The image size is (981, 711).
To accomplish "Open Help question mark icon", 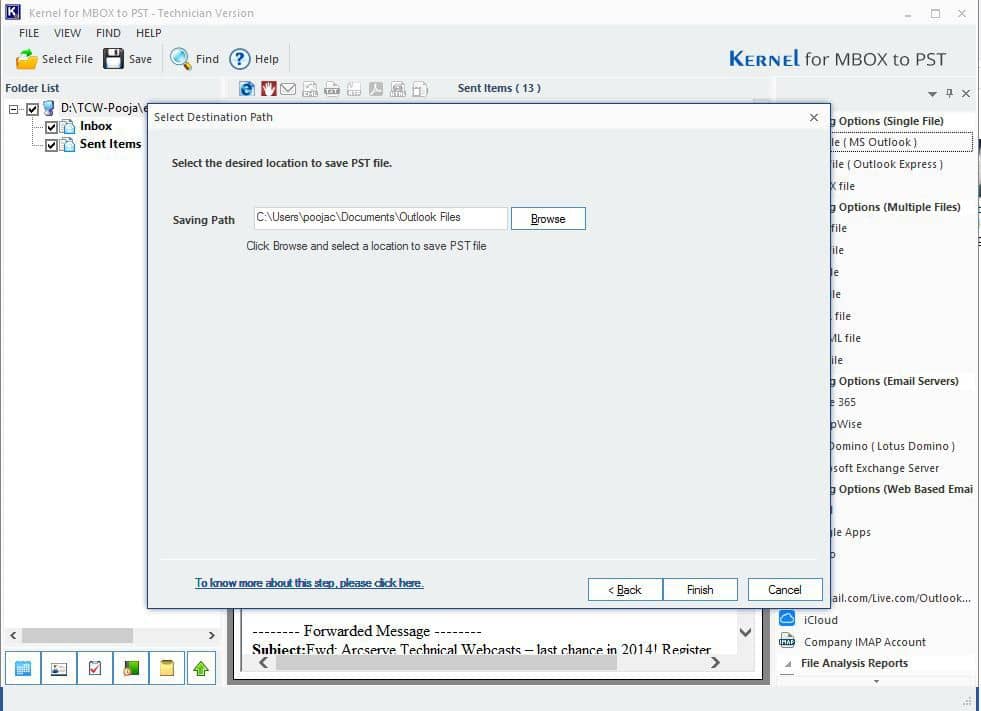I will point(240,59).
